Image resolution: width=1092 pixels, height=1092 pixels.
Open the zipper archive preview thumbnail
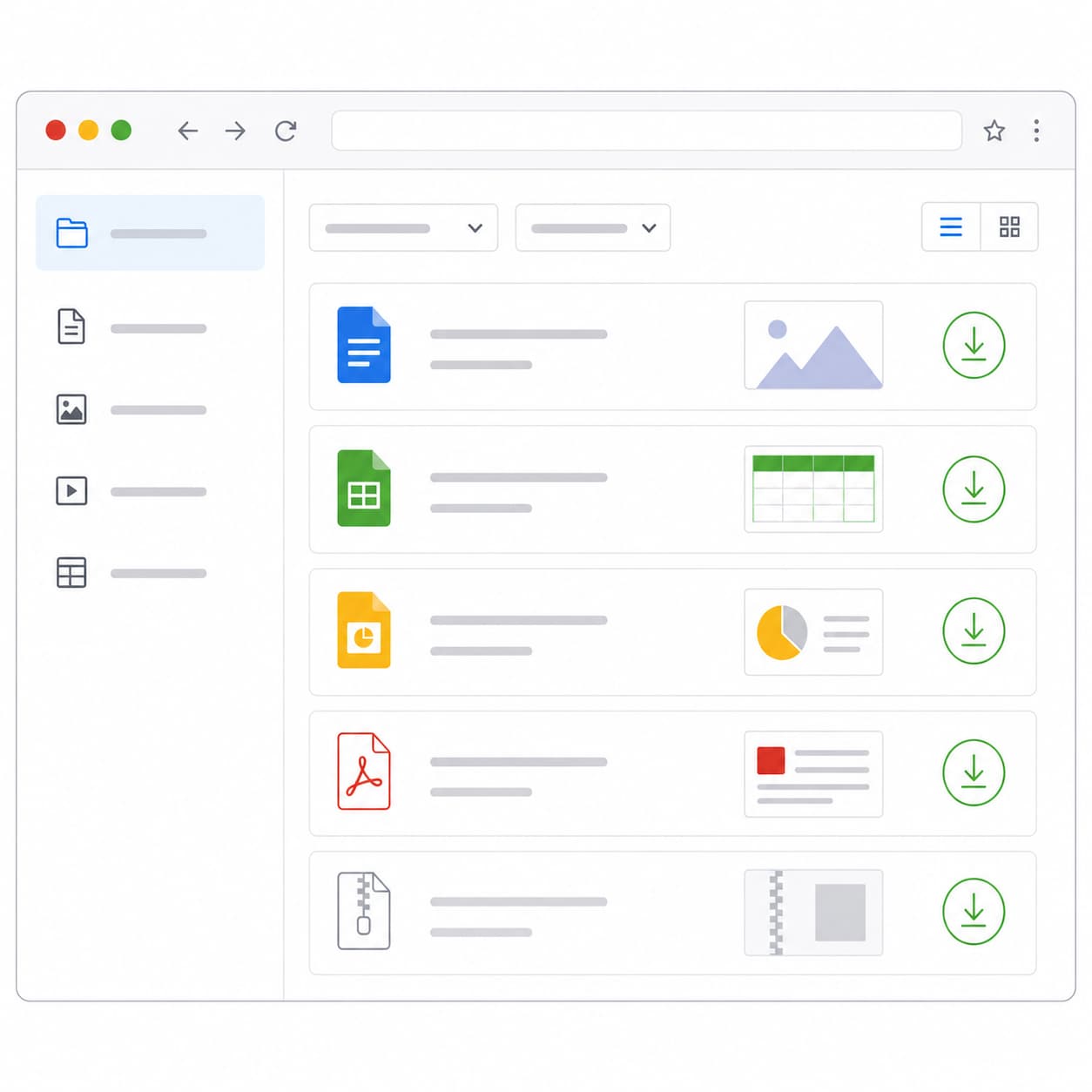point(813,913)
